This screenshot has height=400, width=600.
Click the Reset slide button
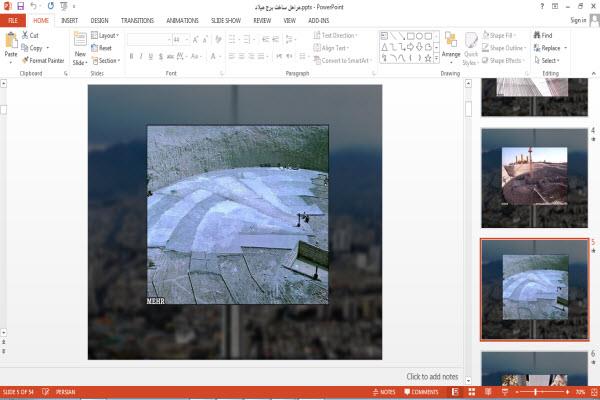click(x=102, y=48)
